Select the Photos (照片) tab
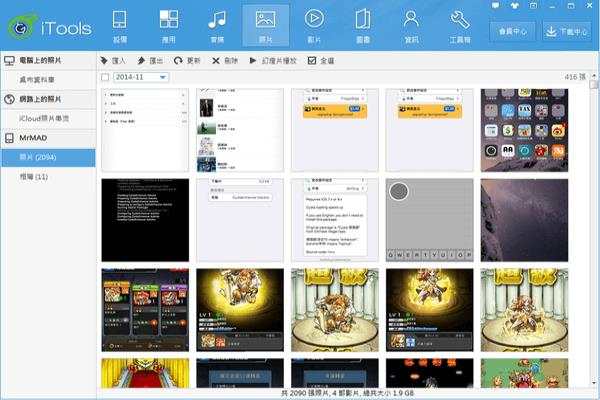Viewport: 600px width, 400px height. [266, 26]
